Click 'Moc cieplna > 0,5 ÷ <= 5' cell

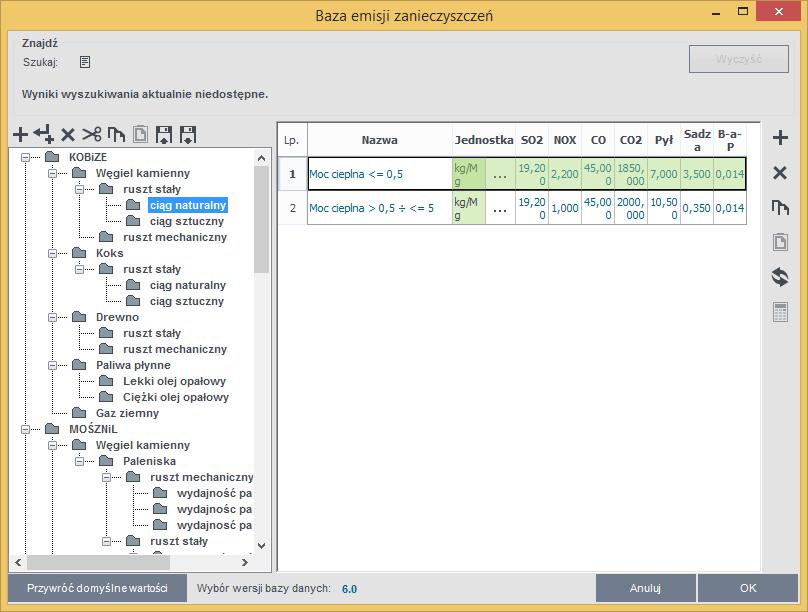pos(380,208)
